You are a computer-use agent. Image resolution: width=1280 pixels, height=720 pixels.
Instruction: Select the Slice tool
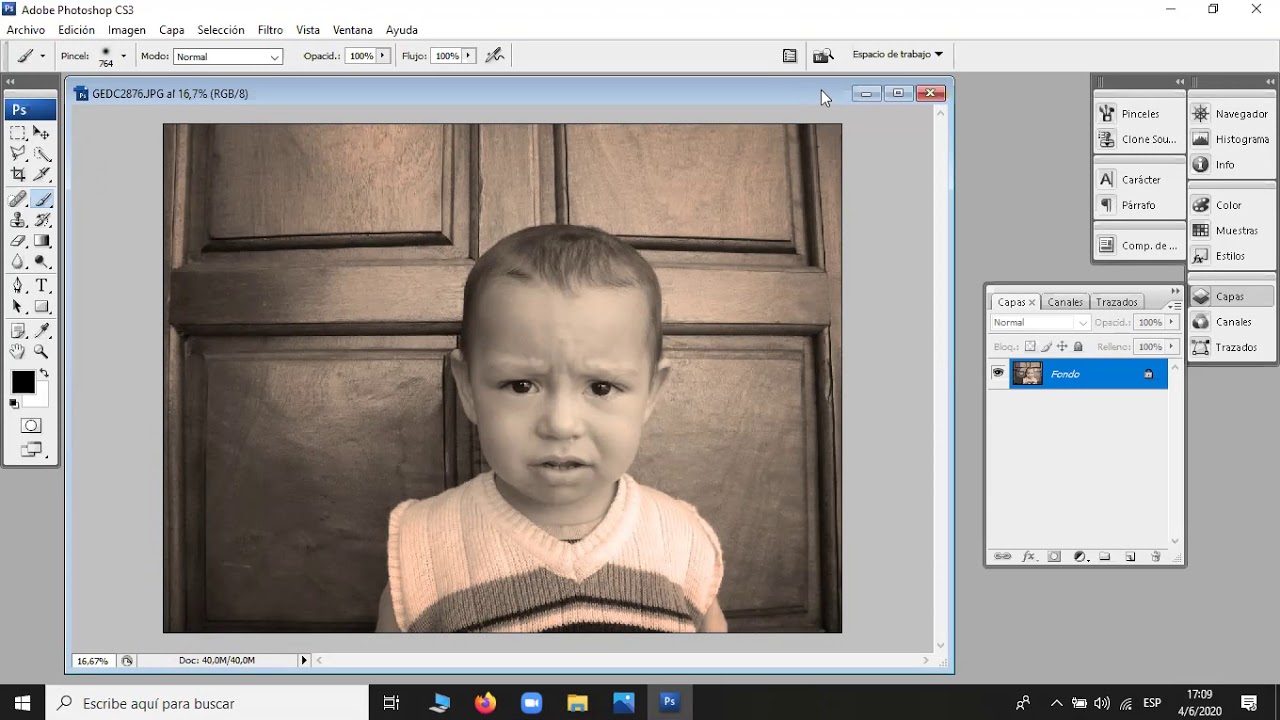(x=42, y=175)
